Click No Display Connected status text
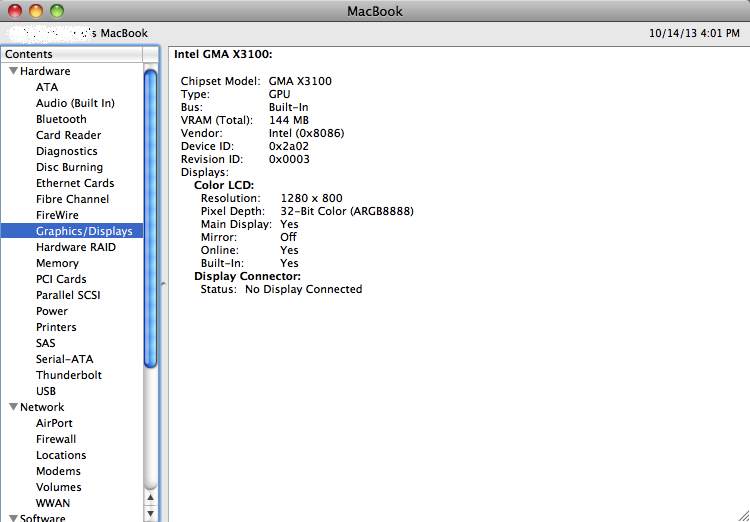This screenshot has width=750, height=522. [x=304, y=289]
